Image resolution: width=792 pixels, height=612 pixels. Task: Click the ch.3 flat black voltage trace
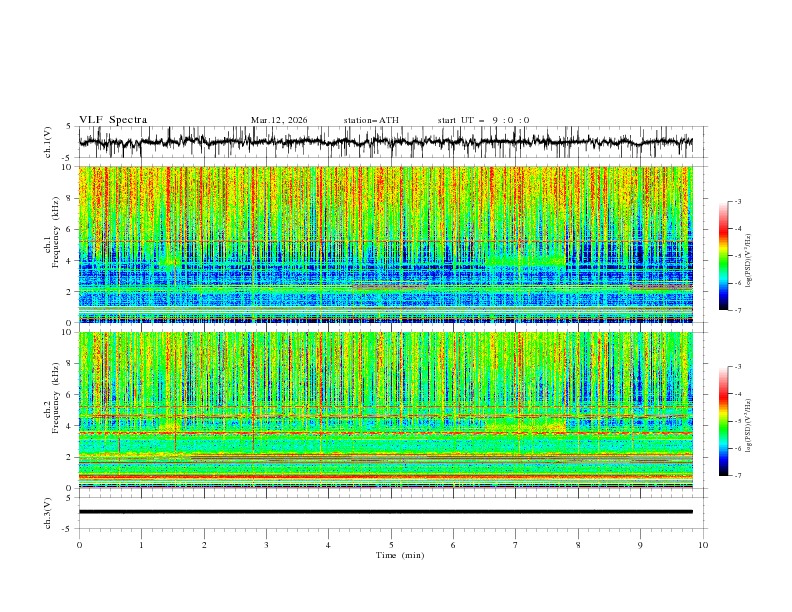click(x=385, y=512)
